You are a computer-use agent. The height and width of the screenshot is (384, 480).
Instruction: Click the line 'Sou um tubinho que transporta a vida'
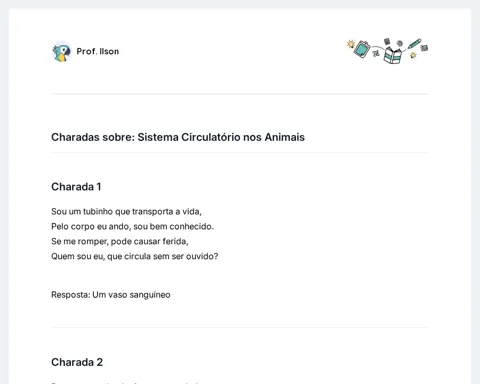(126, 212)
